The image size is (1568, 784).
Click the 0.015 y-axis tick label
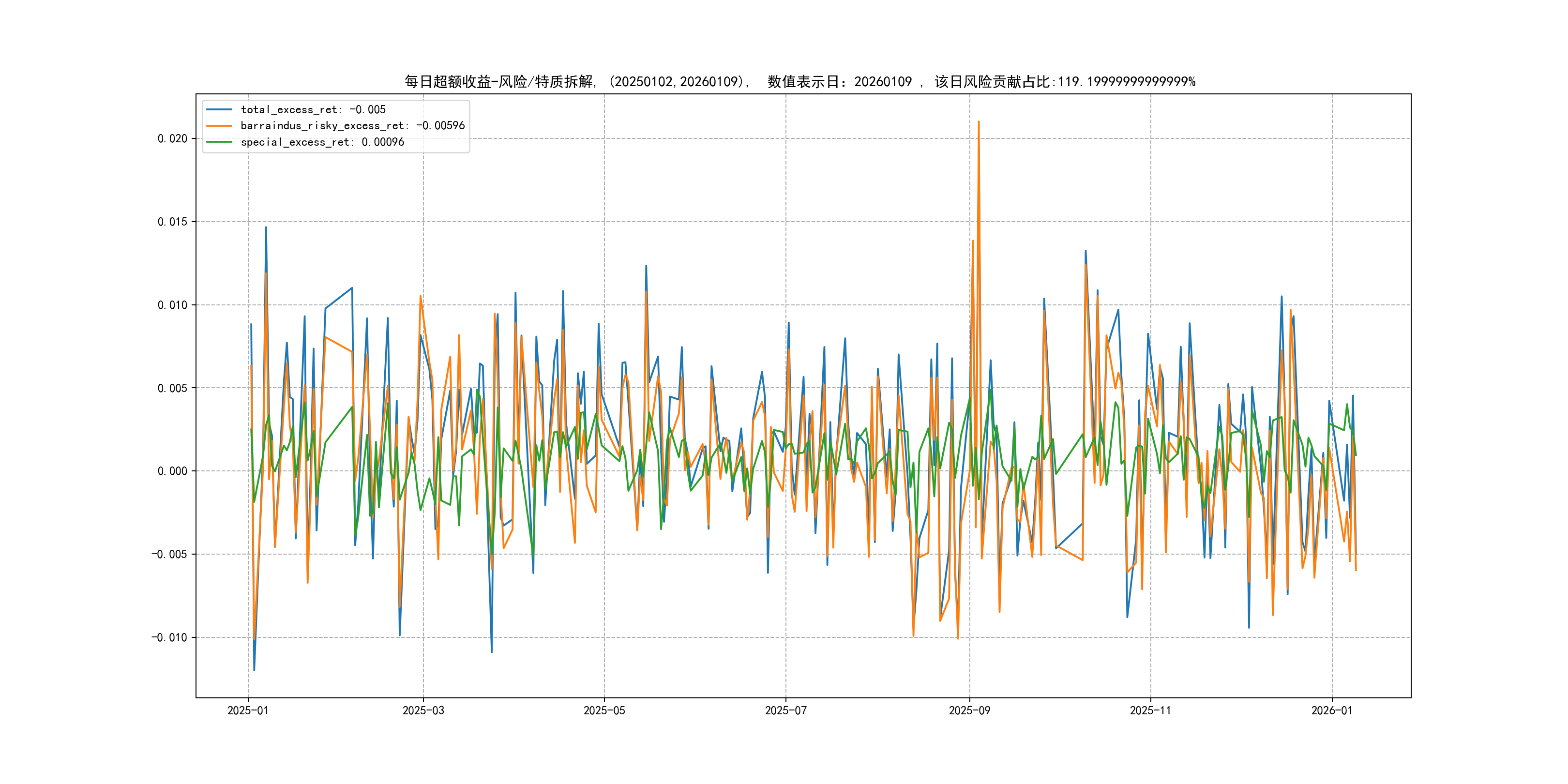[x=172, y=222]
